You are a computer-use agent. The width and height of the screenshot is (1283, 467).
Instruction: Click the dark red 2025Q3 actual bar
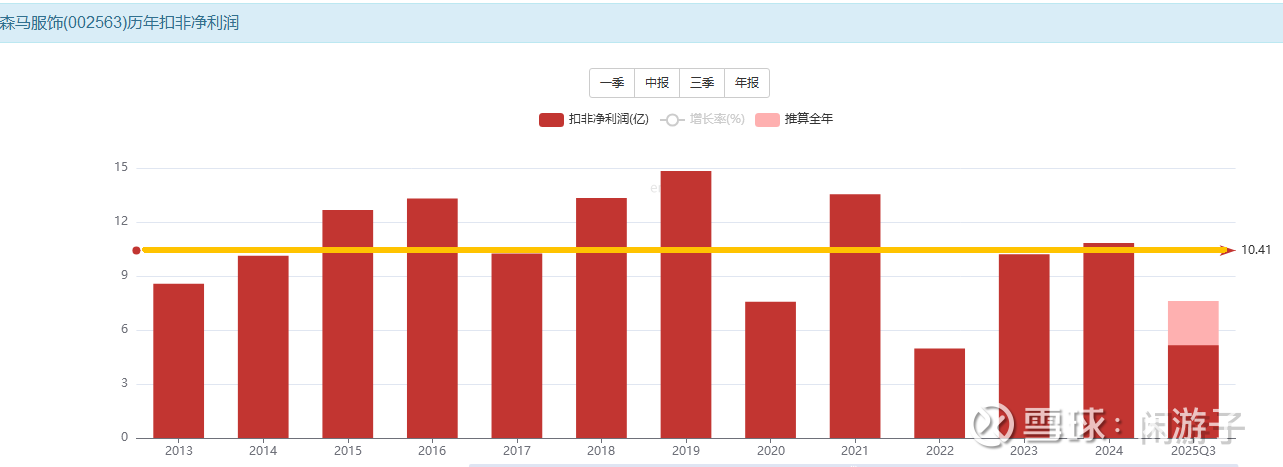tap(1193, 391)
